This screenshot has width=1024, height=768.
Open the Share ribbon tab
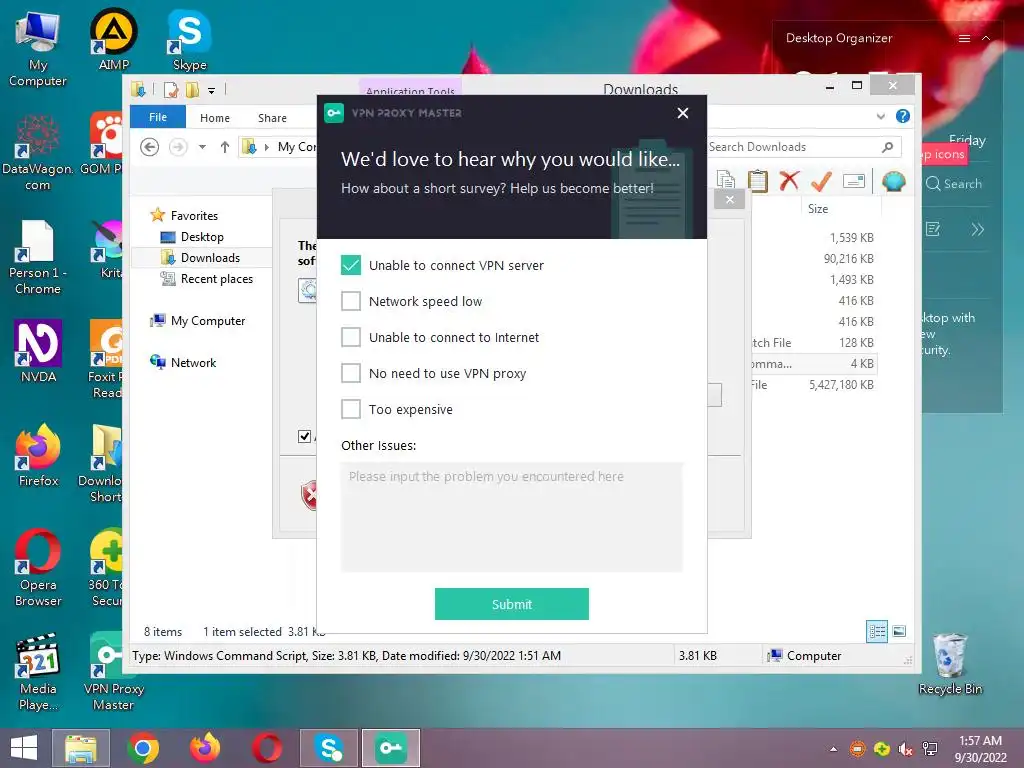click(272, 118)
